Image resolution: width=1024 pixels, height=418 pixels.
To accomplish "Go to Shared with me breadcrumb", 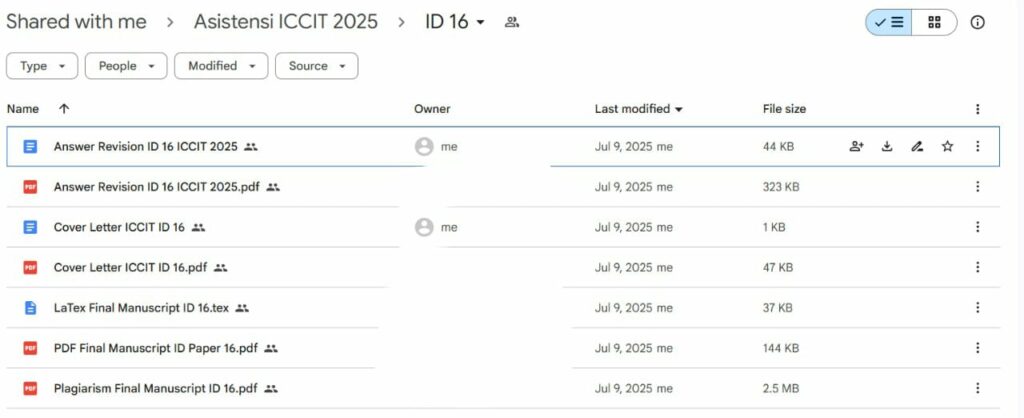I will (x=76, y=22).
